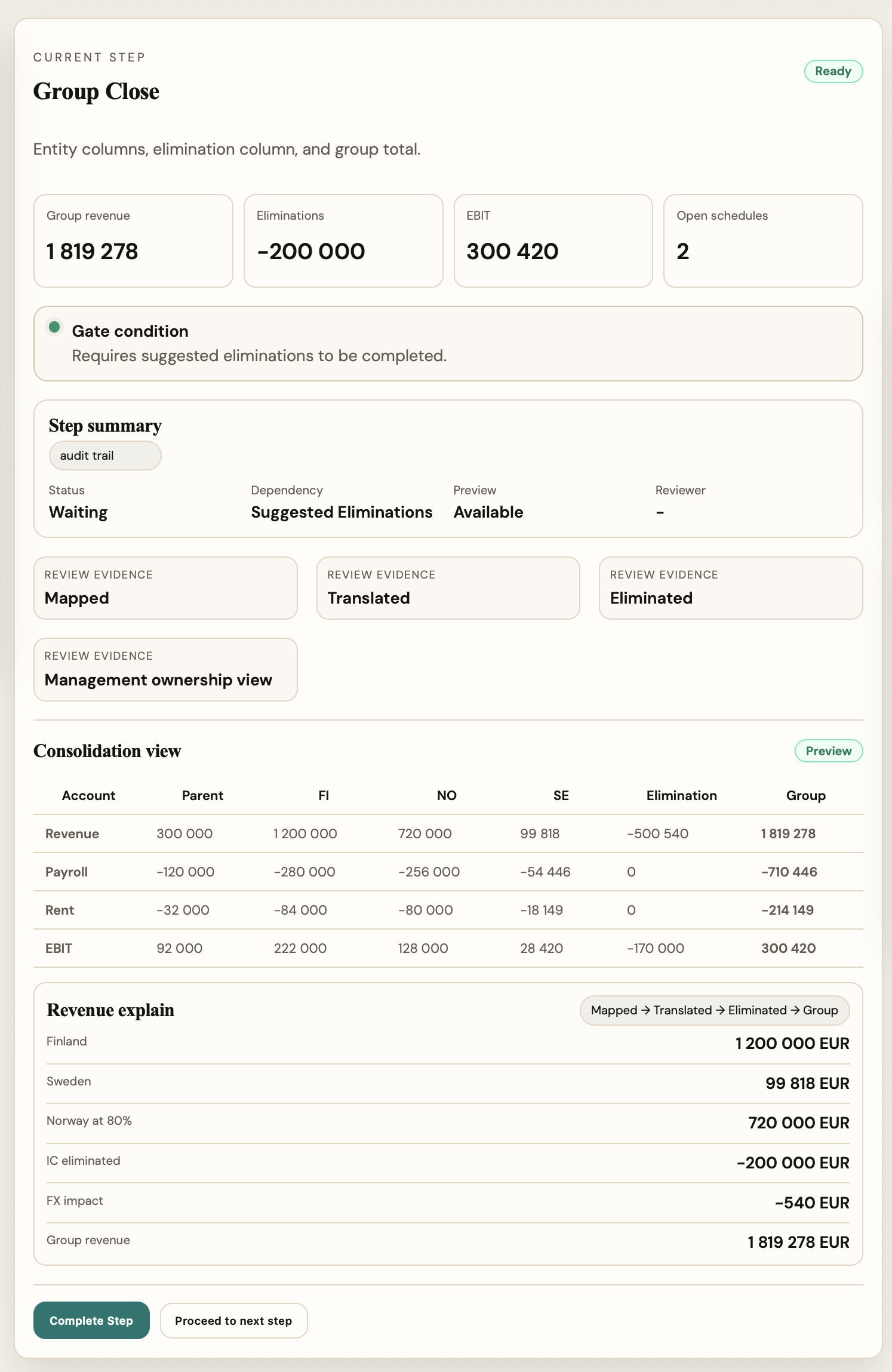The height and width of the screenshot is (1372, 892).
Task: Click the Suggested Eliminations dependency value
Action: 342,512
